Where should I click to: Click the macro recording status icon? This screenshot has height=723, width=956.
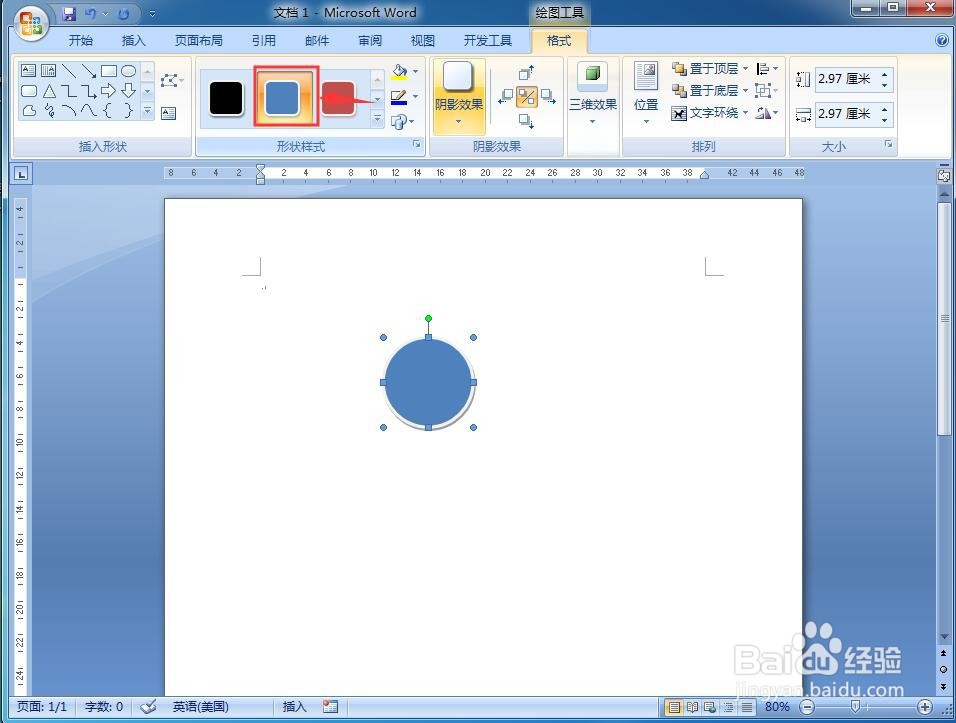click(330, 707)
